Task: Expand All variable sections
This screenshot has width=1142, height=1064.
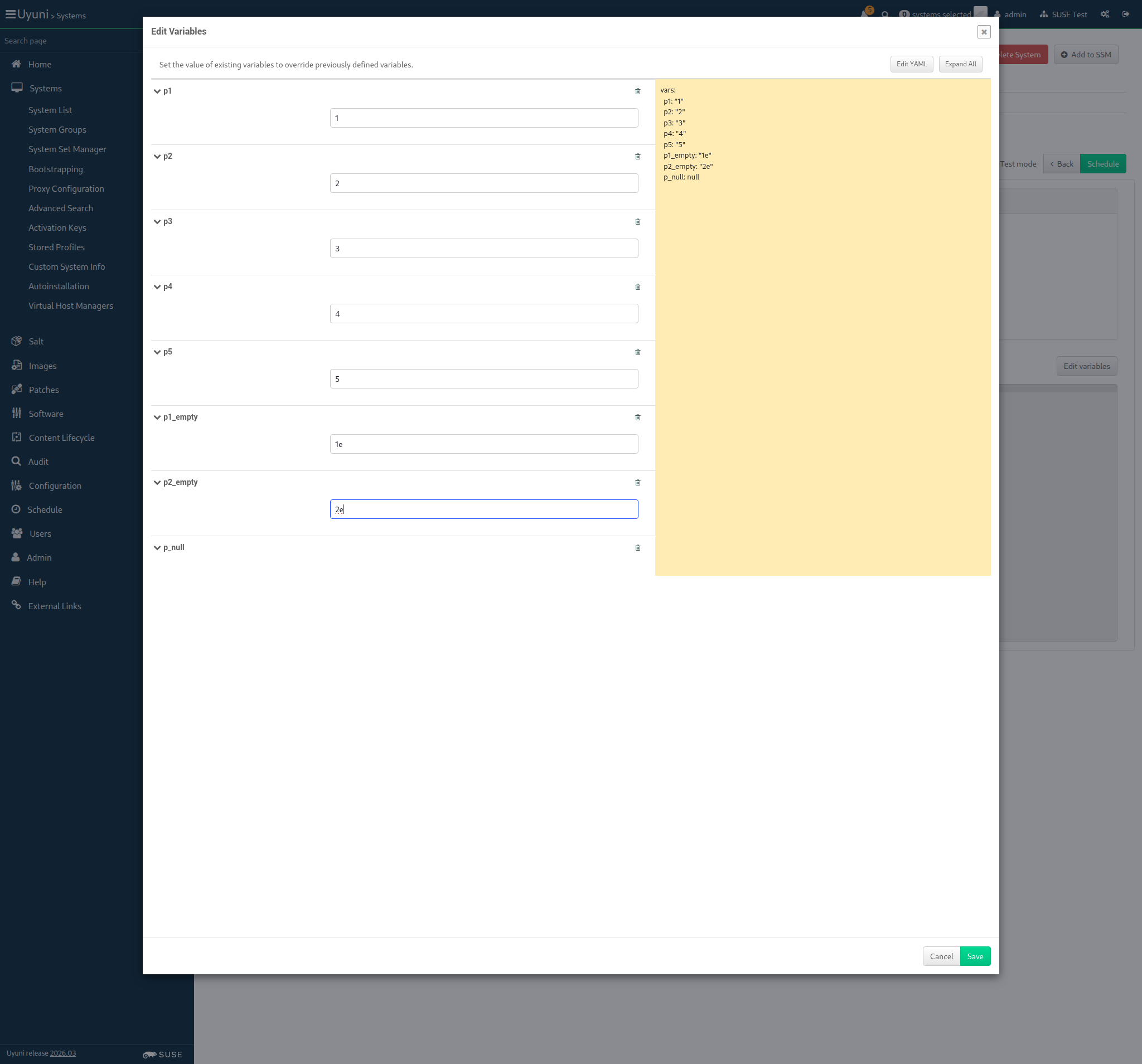Action: (x=960, y=64)
